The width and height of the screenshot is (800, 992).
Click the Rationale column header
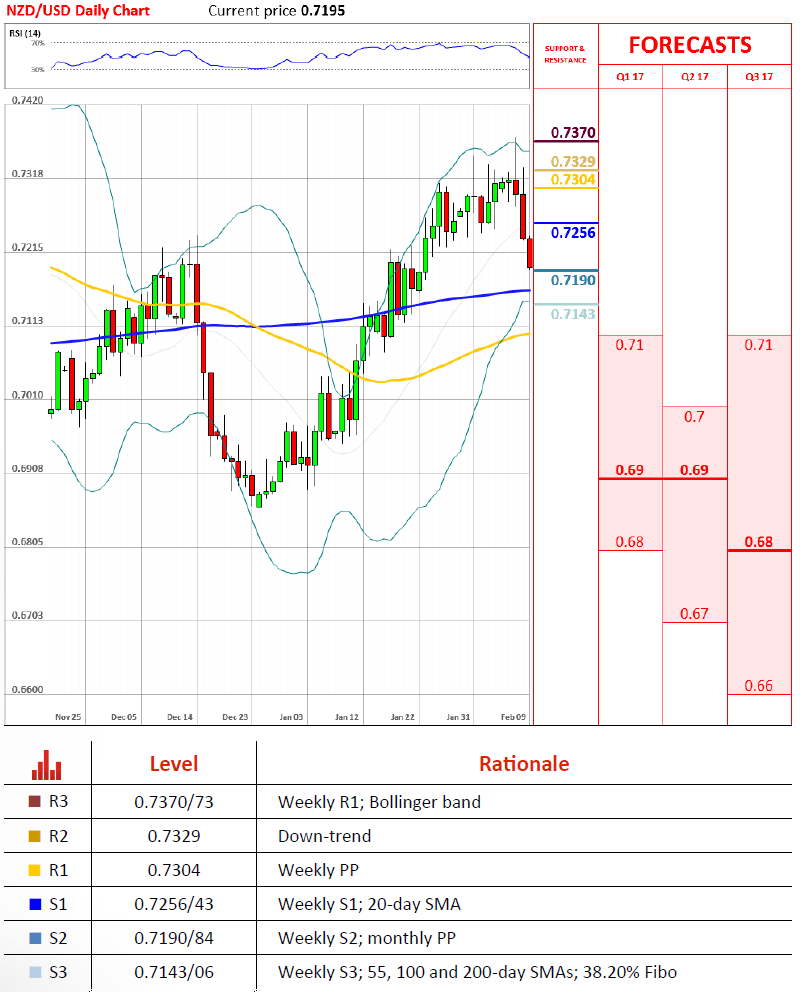tap(524, 764)
